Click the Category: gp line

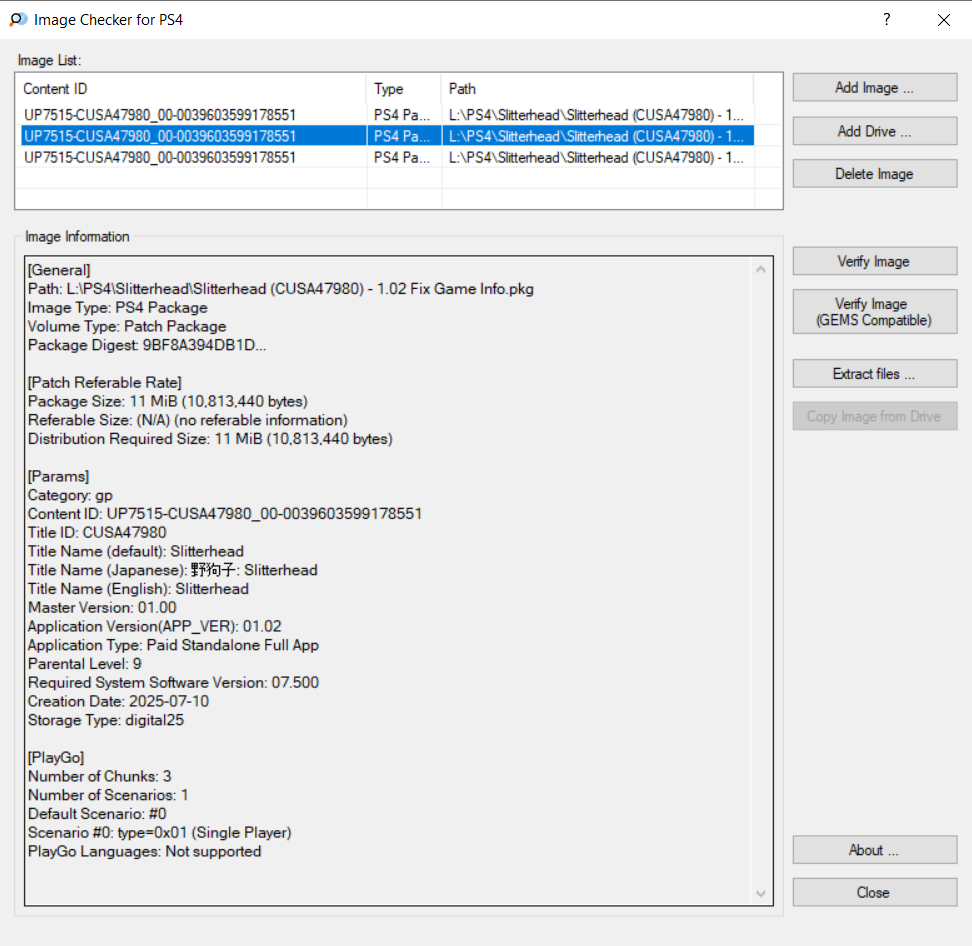click(70, 495)
